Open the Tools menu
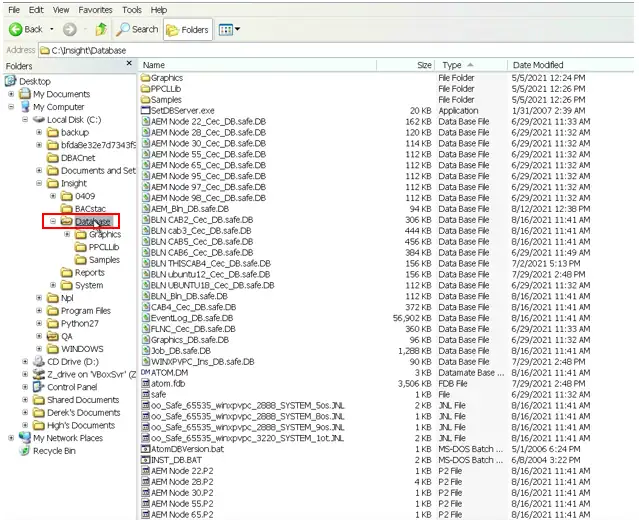Image resolution: width=639 pixels, height=520 pixels. (x=132, y=10)
